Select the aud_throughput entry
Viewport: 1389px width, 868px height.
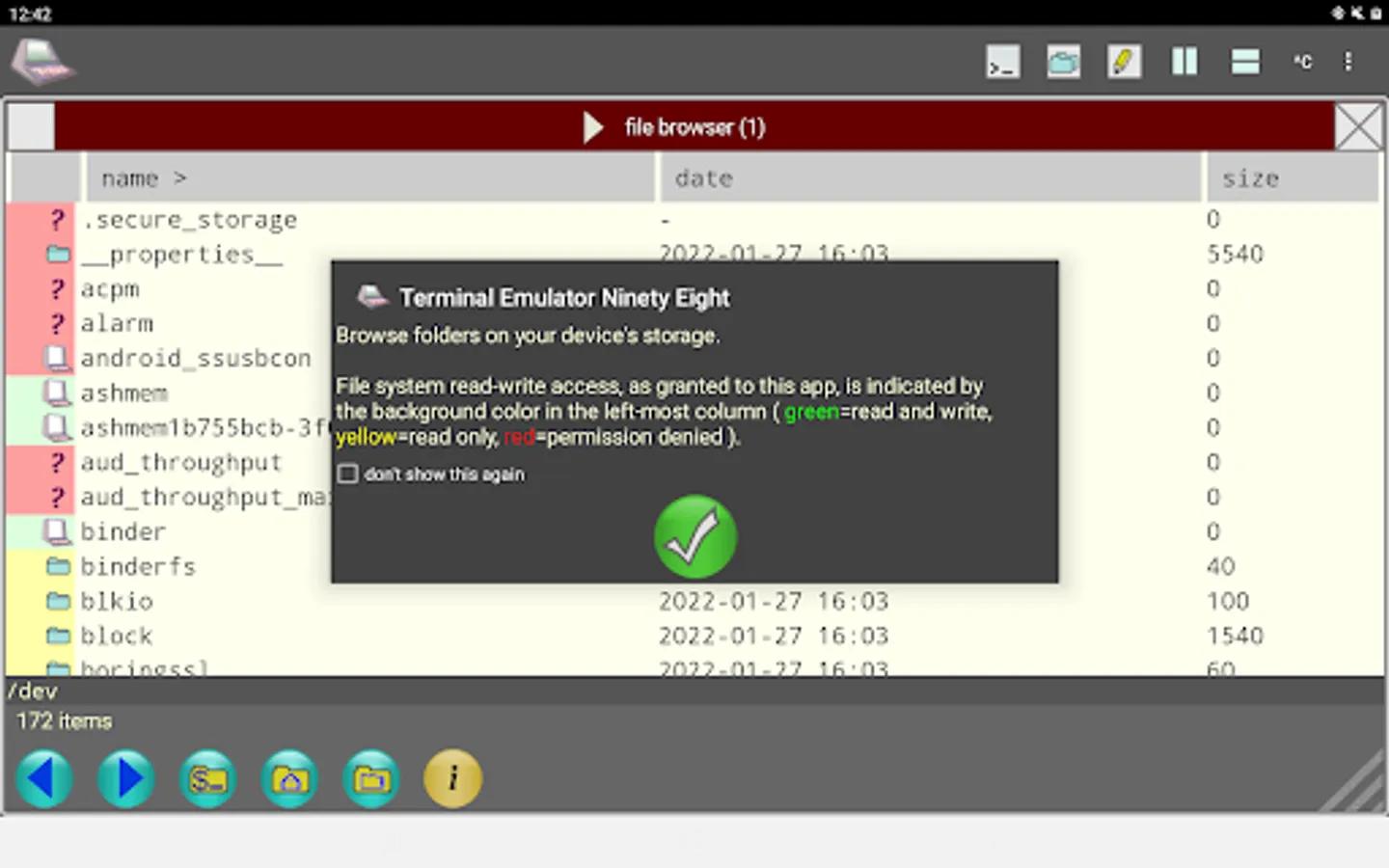click(181, 463)
